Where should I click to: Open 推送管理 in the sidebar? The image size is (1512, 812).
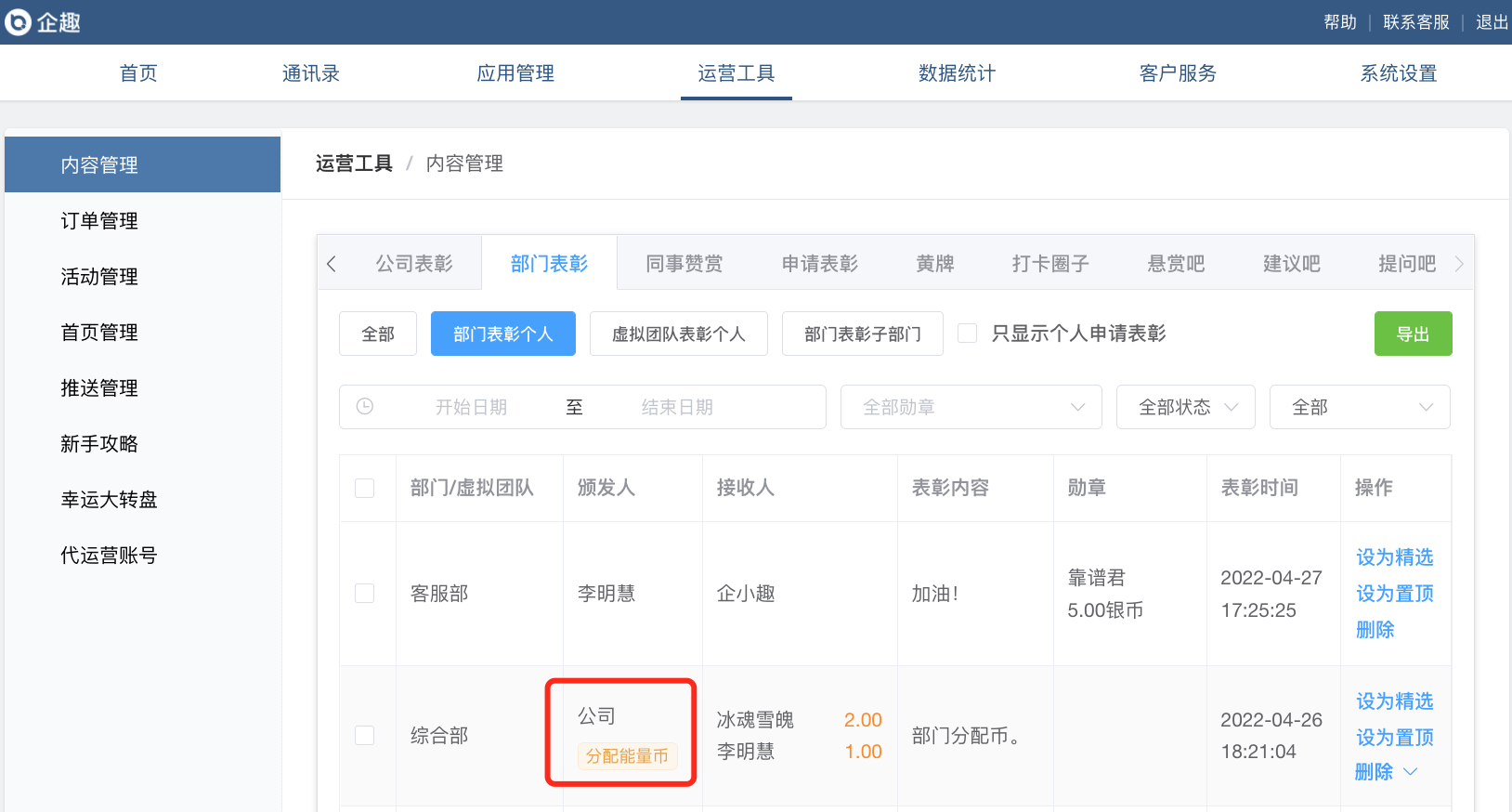(142, 387)
